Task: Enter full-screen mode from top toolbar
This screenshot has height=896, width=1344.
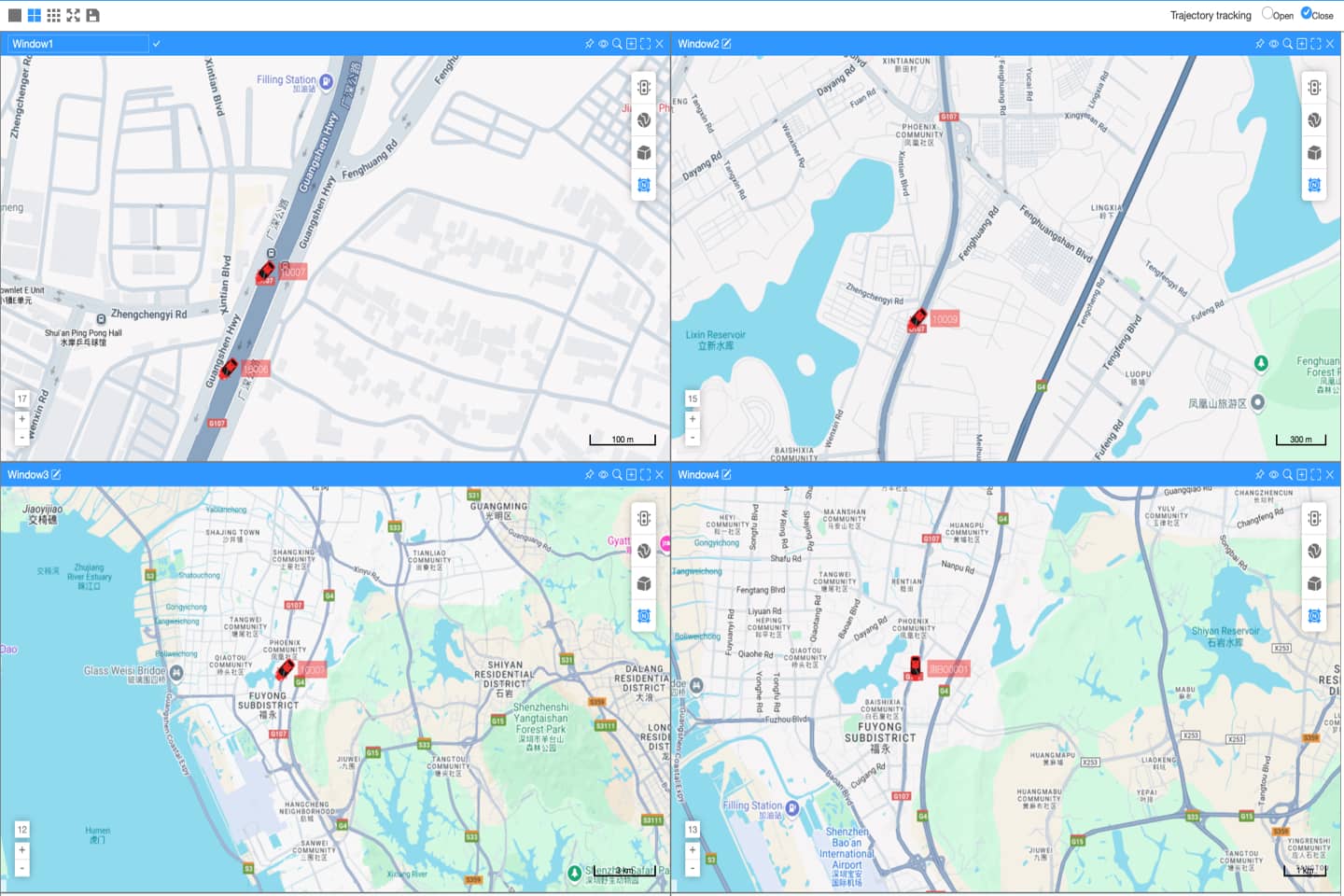Action: click(x=73, y=15)
